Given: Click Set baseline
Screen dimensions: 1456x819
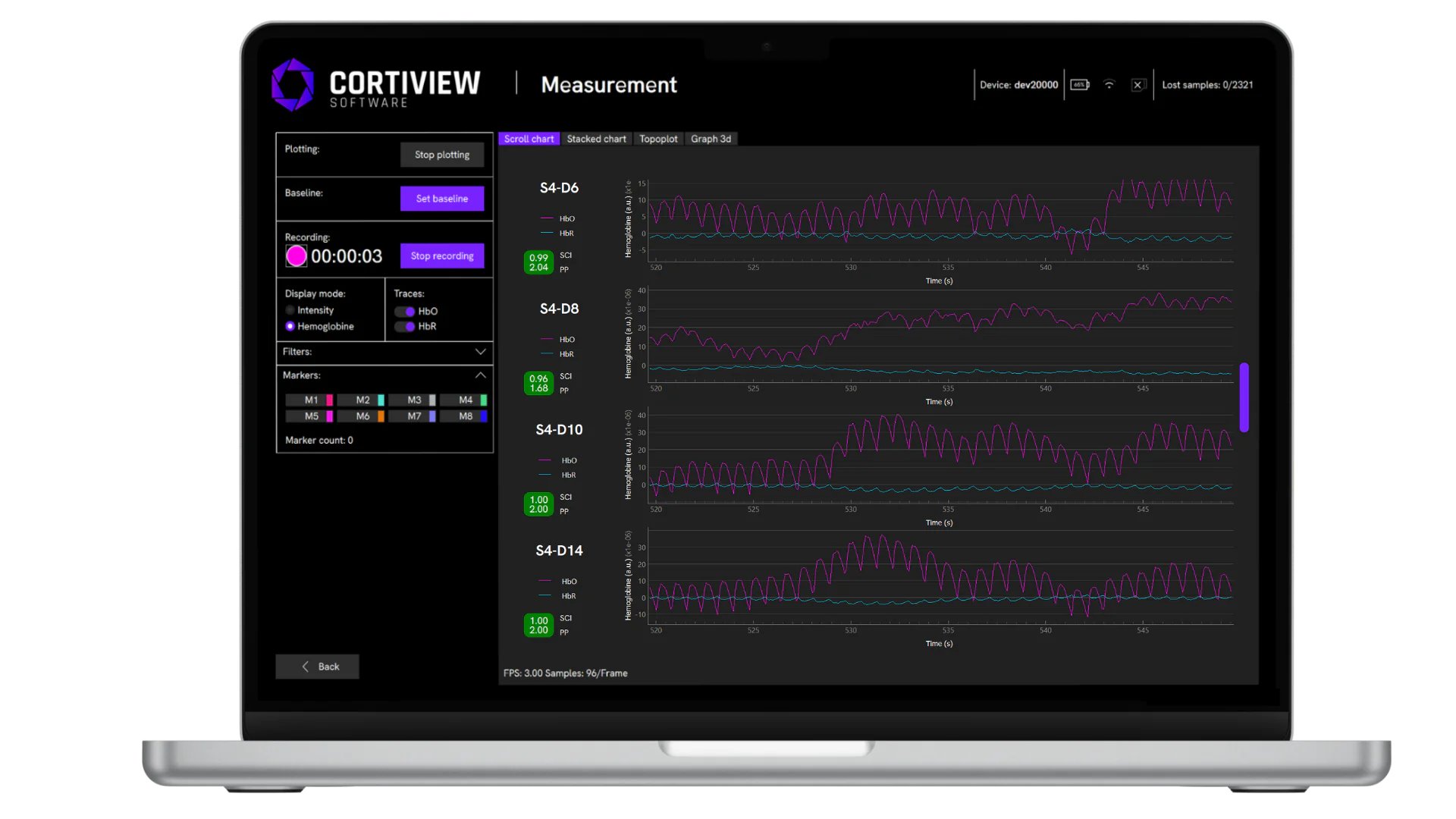Looking at the screenshot, I should [442, 198].
